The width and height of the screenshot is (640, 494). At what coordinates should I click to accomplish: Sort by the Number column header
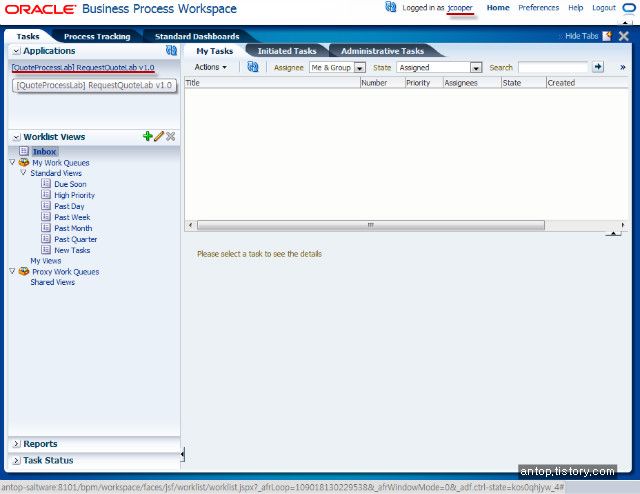382,83
